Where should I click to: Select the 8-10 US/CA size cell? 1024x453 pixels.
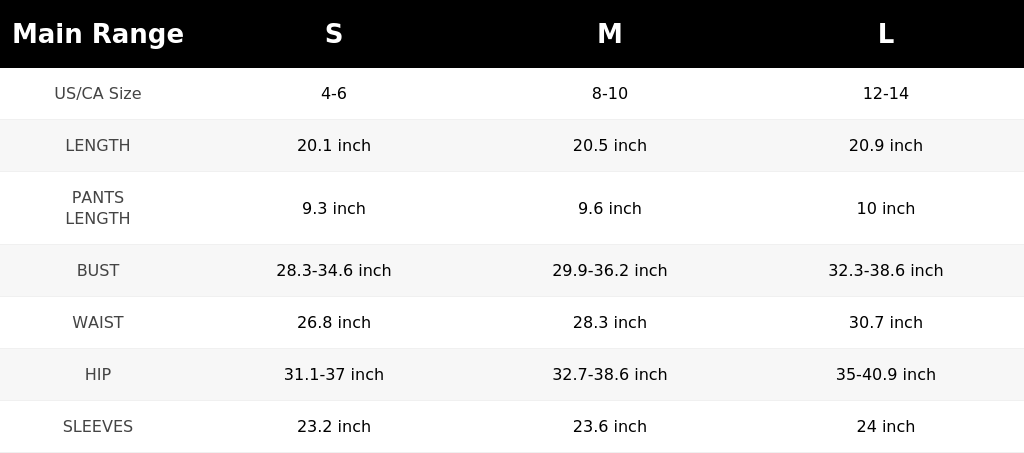click(x=609, y=93)
